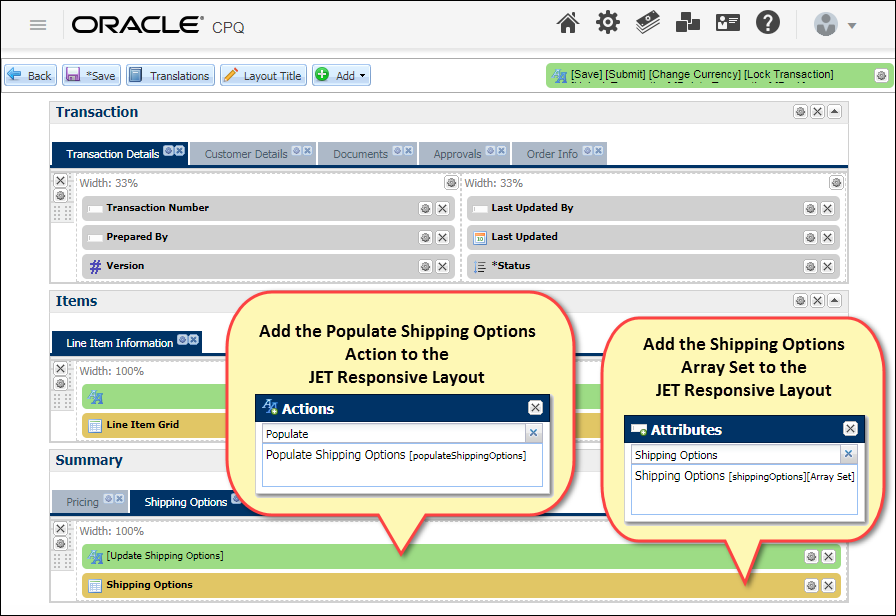
Task: Clear the Populate search text in Actions
Action: tap(533, 434)
